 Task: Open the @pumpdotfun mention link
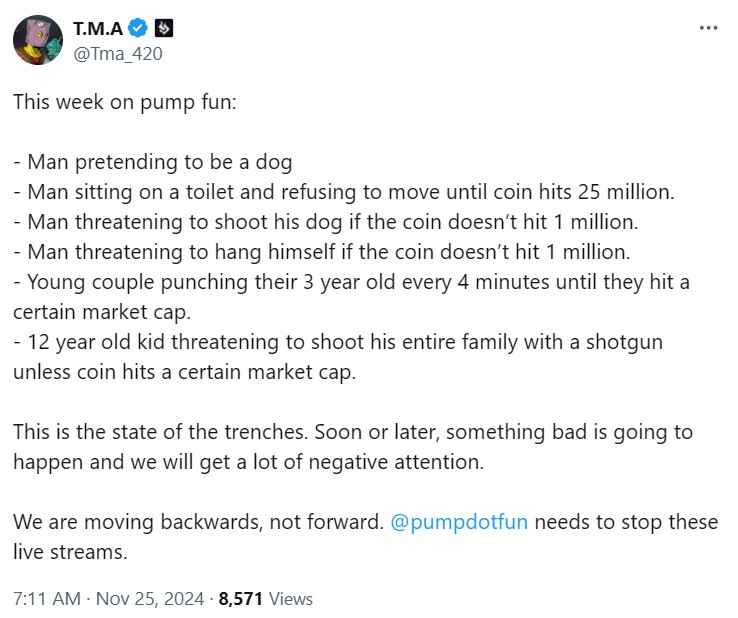coord(458,522)
